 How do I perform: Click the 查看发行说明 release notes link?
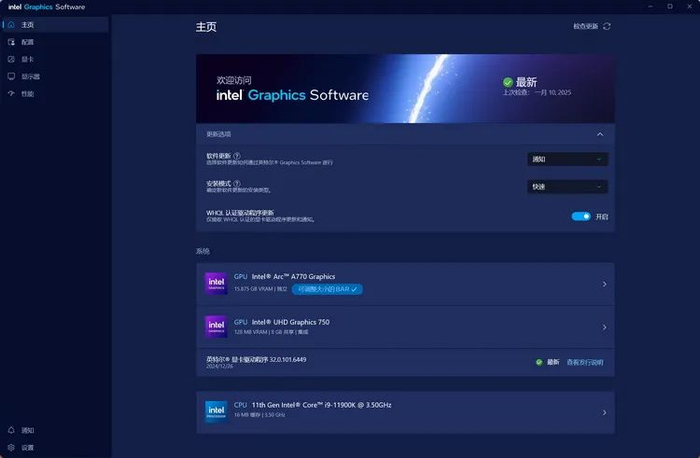coord(585,362)
